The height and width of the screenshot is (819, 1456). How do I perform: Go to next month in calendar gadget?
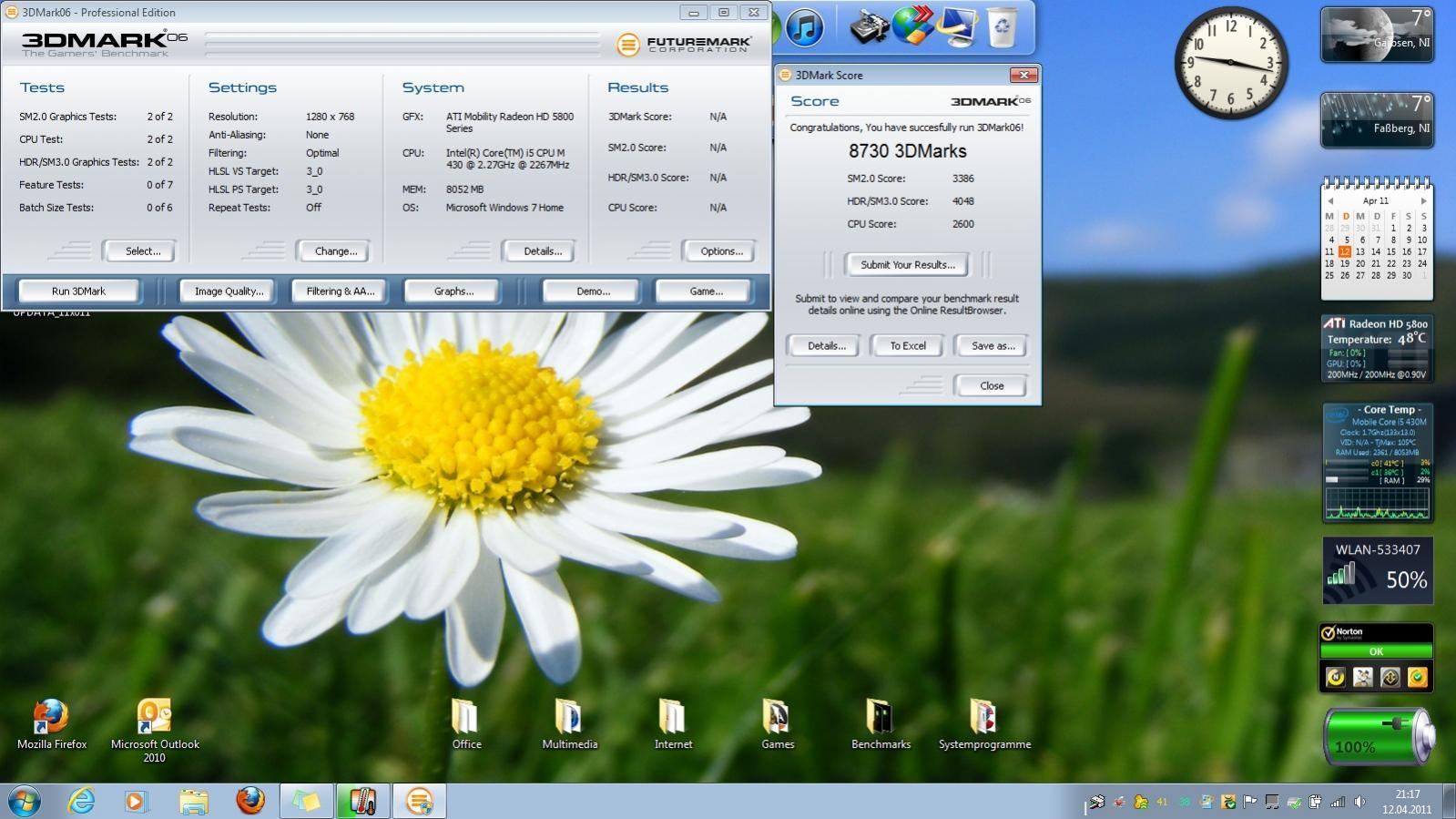1423,201
